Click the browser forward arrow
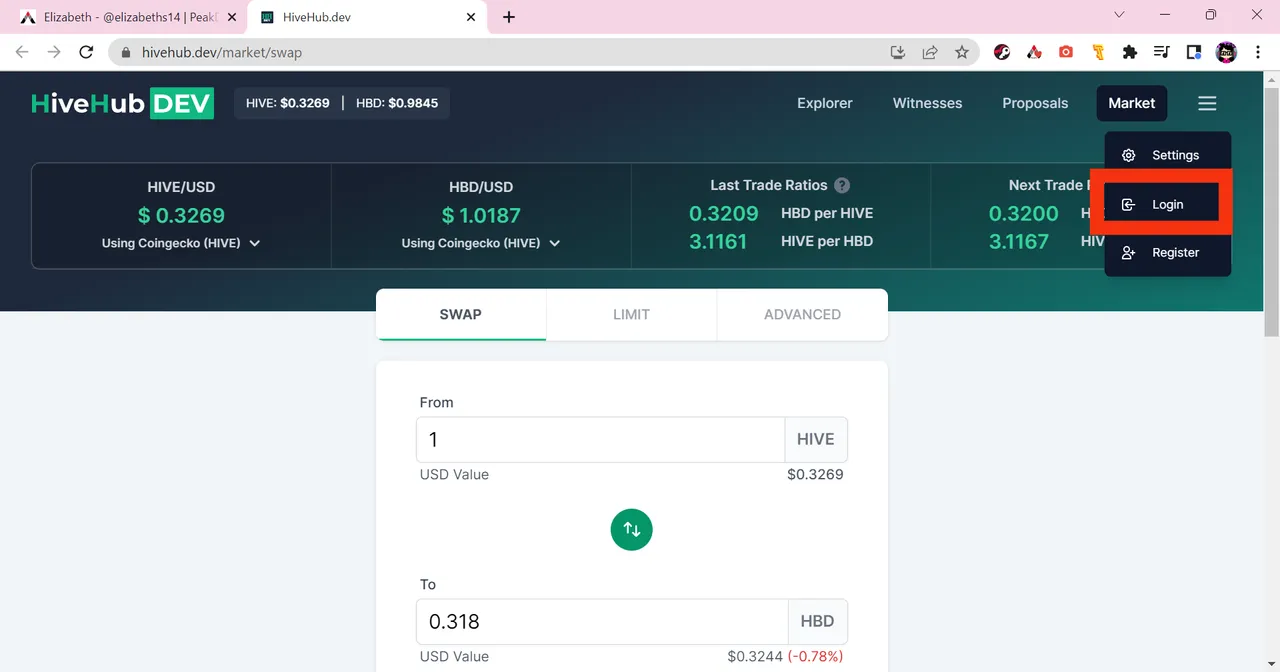This screenshot has width=1280, height=672. (54, 52)
